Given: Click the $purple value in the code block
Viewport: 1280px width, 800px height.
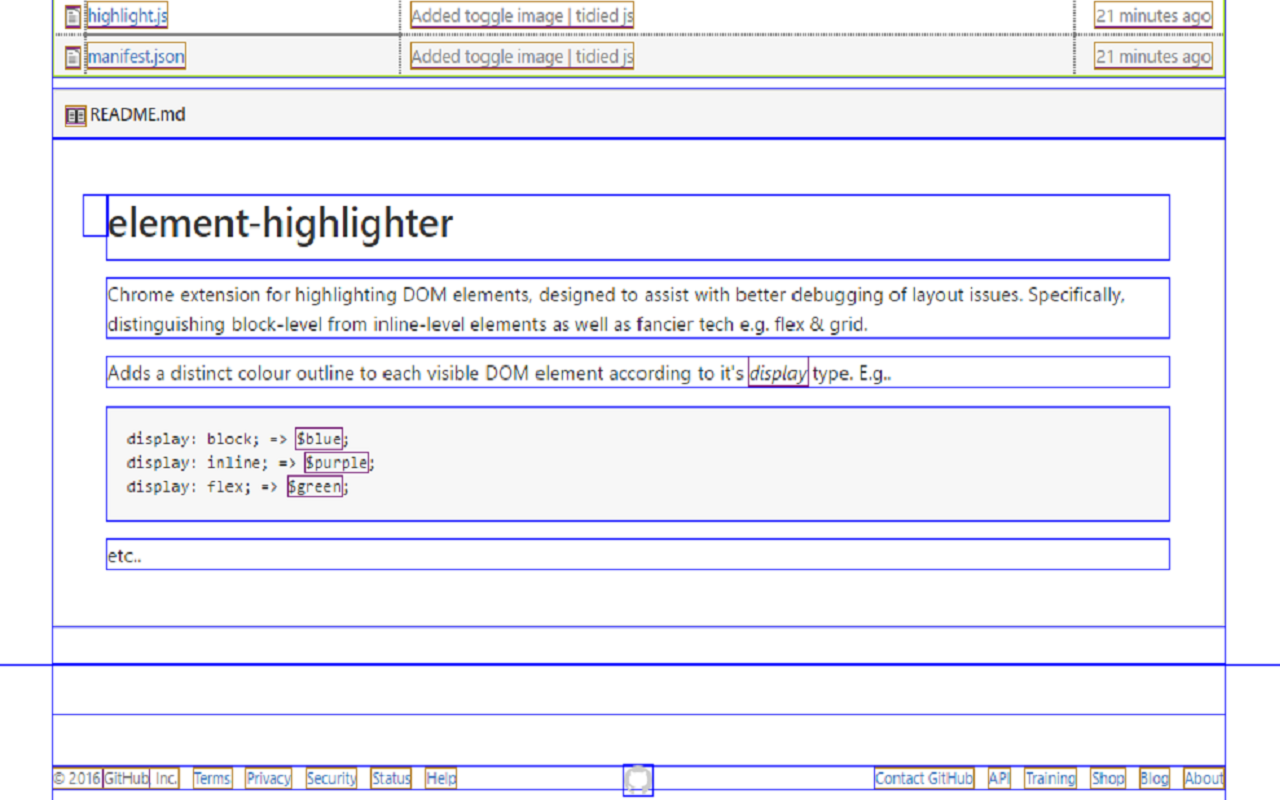Looking at the screenshot, I should click(x=337, y=463).
